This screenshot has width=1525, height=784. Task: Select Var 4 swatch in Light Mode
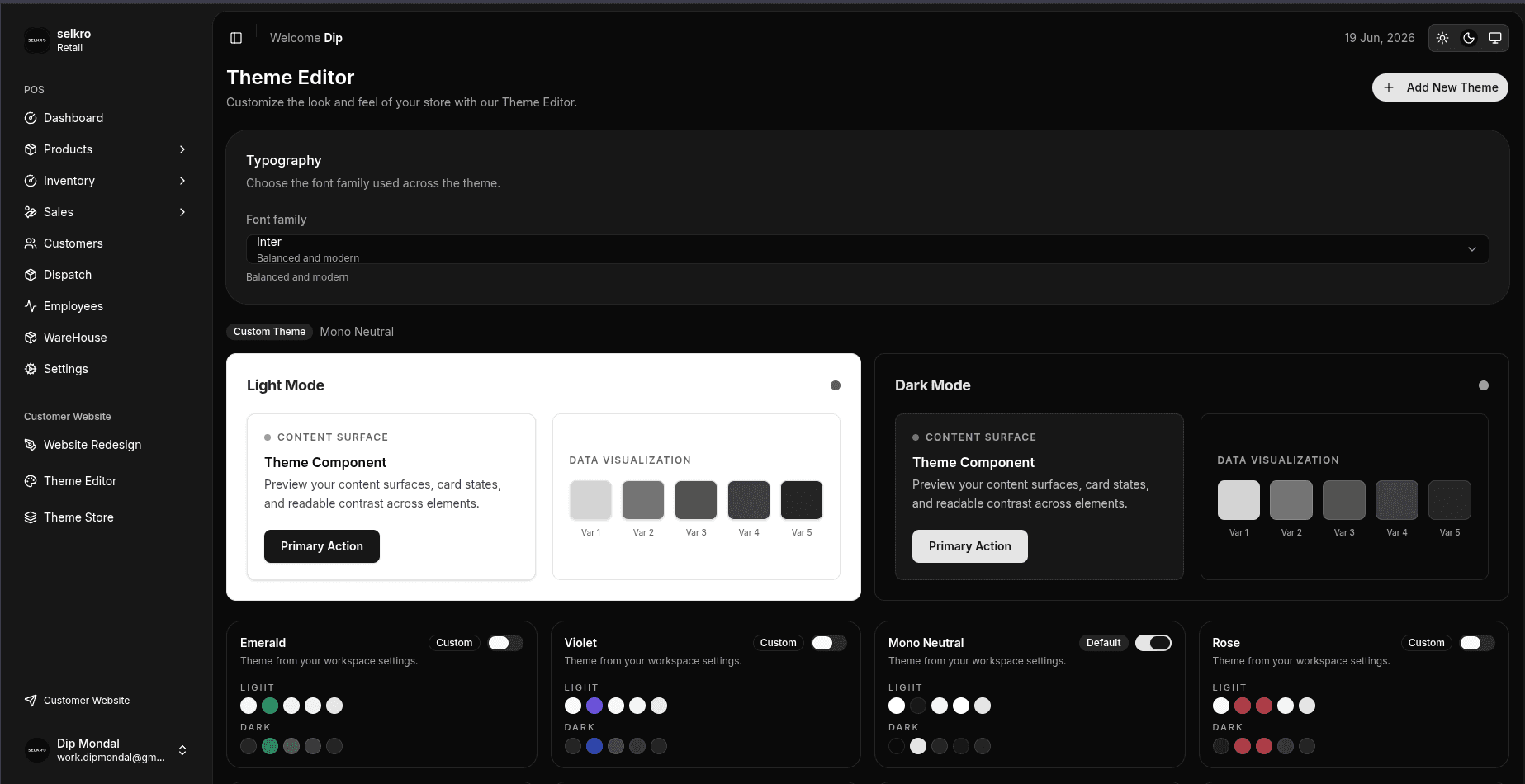[x=749, y=500]
